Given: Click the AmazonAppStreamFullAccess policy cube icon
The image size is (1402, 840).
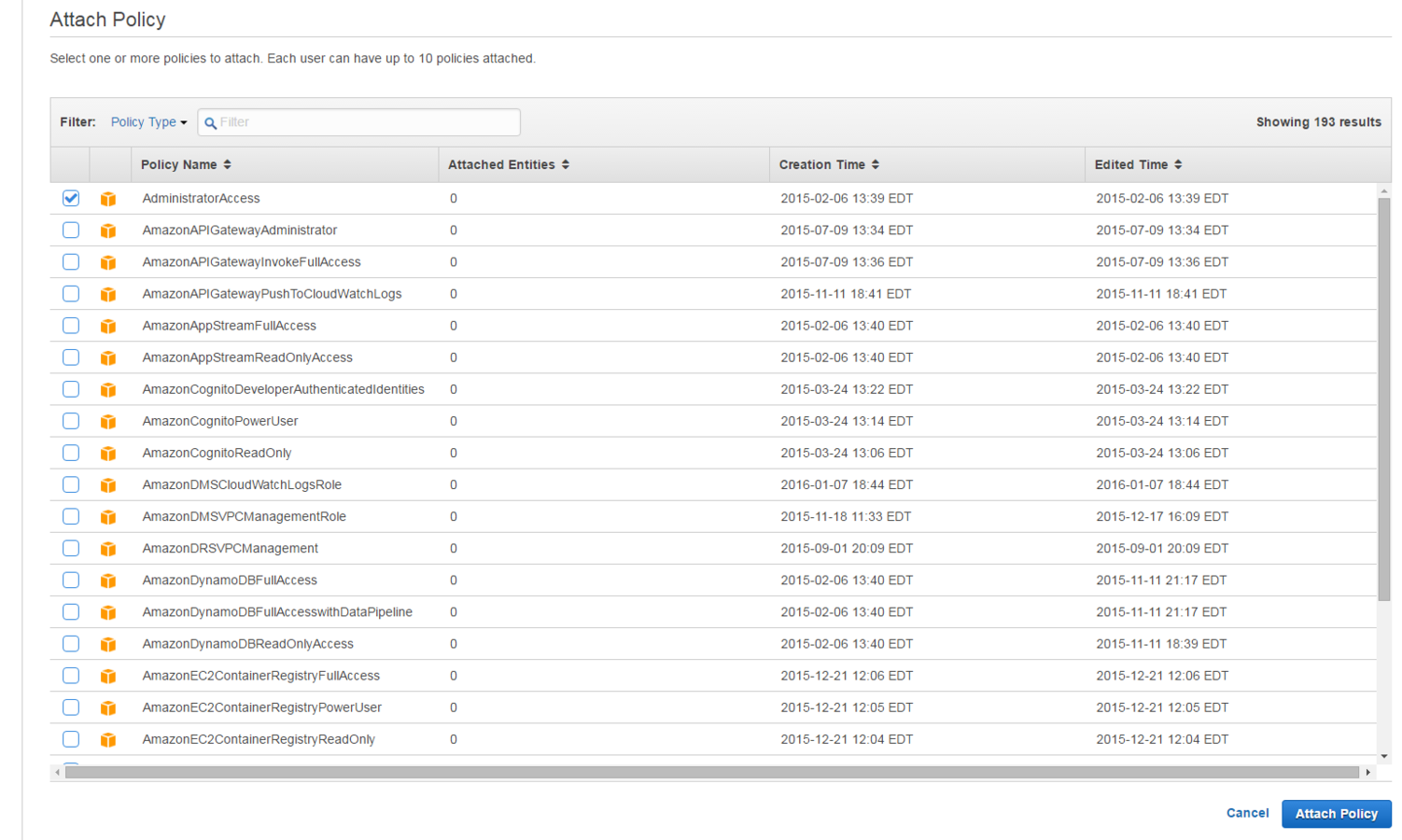Looking at the screenshot, I should point(108,326).
